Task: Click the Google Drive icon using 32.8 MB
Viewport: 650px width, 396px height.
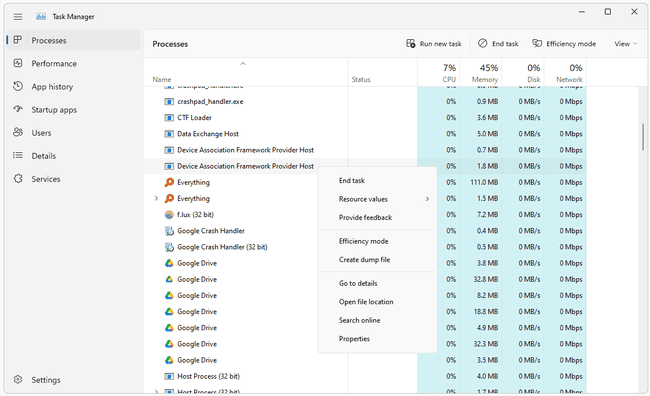Action: pos(169,279)
